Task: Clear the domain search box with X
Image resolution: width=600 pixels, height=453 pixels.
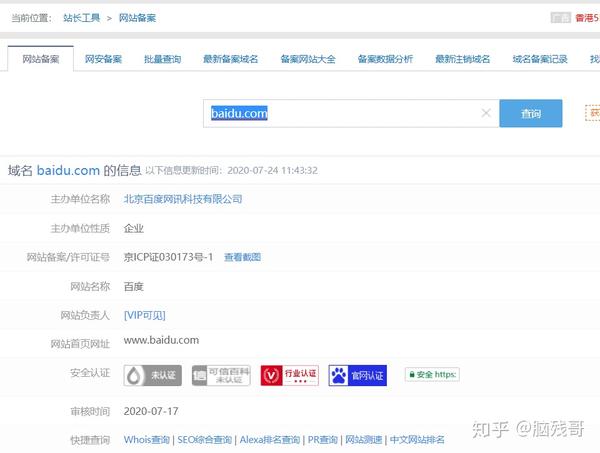Action: 486,113
